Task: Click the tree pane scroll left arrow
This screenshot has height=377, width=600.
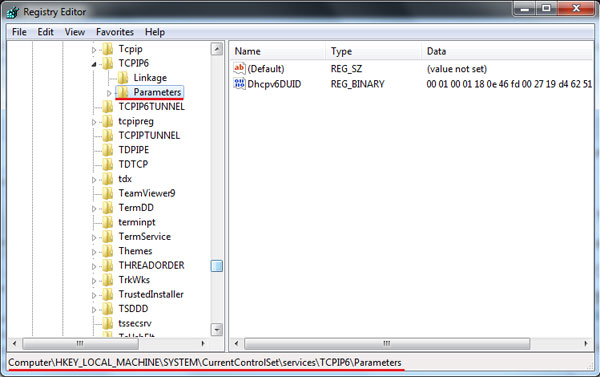Action: 14,343
